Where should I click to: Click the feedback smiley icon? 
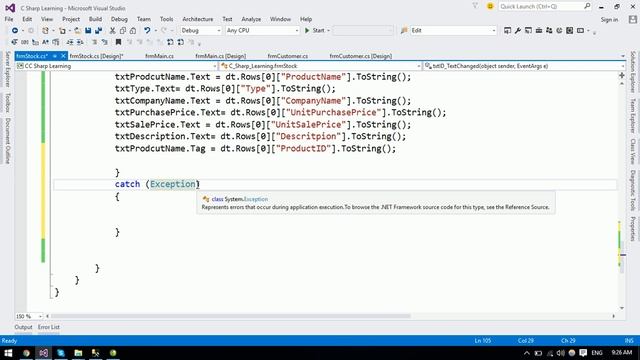tap(490, 6)
